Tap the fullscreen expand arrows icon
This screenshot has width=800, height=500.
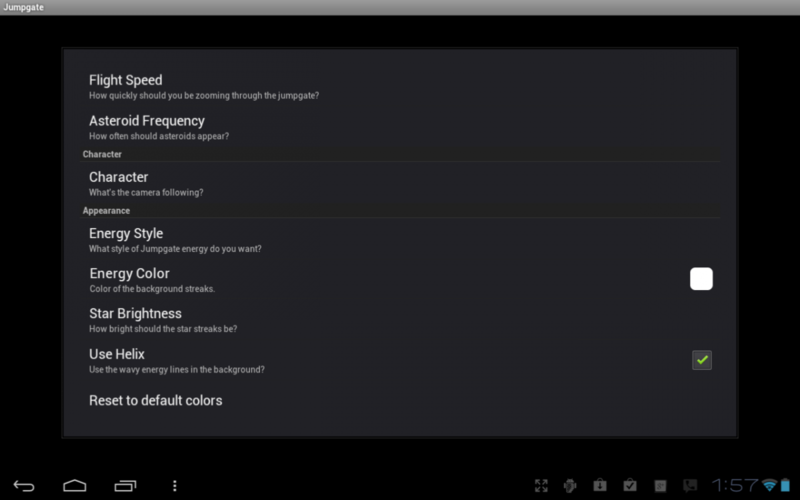click(x=541, y=485)
